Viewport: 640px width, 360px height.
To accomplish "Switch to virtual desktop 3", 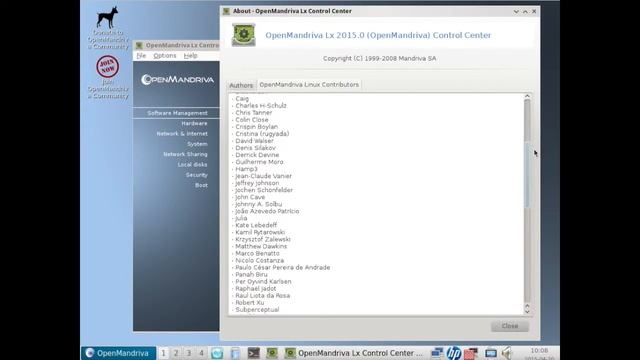I will (189, 353).
